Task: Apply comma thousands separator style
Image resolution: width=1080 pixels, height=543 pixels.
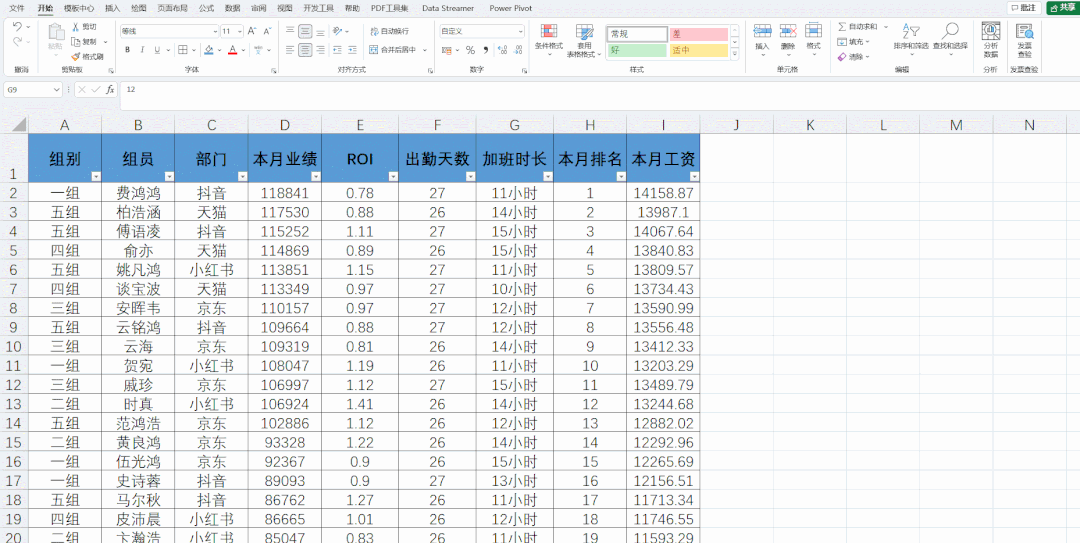Action: [486, 50]
